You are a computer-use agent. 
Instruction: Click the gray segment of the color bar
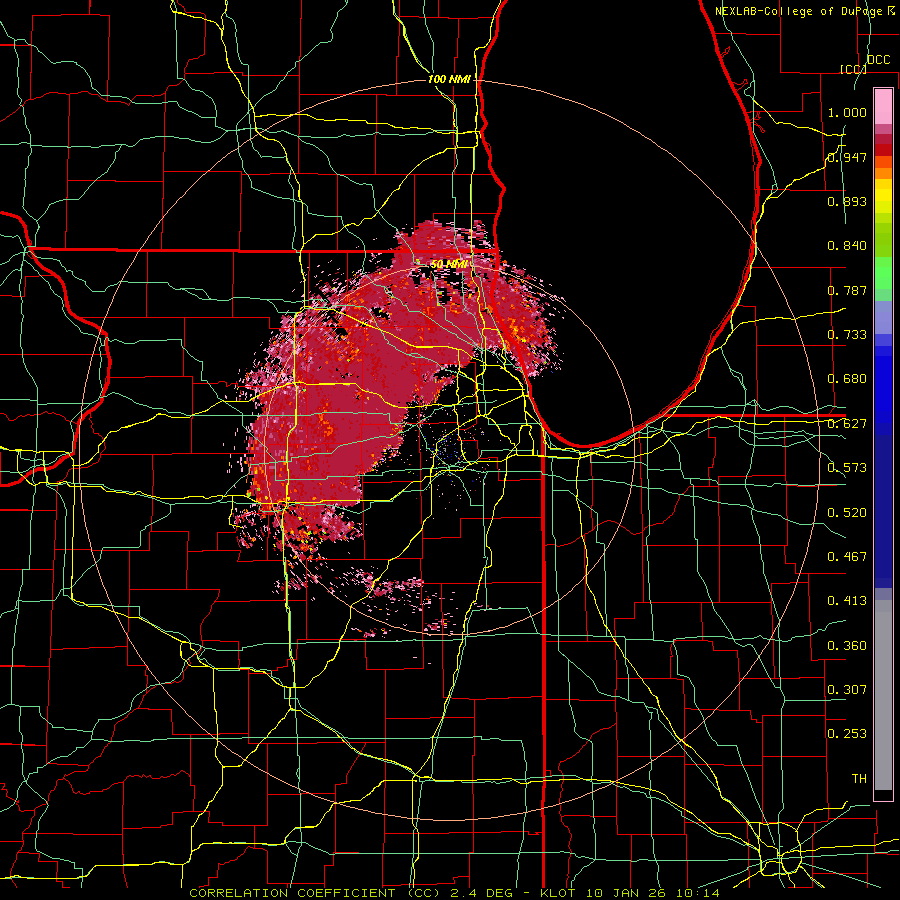883,695
